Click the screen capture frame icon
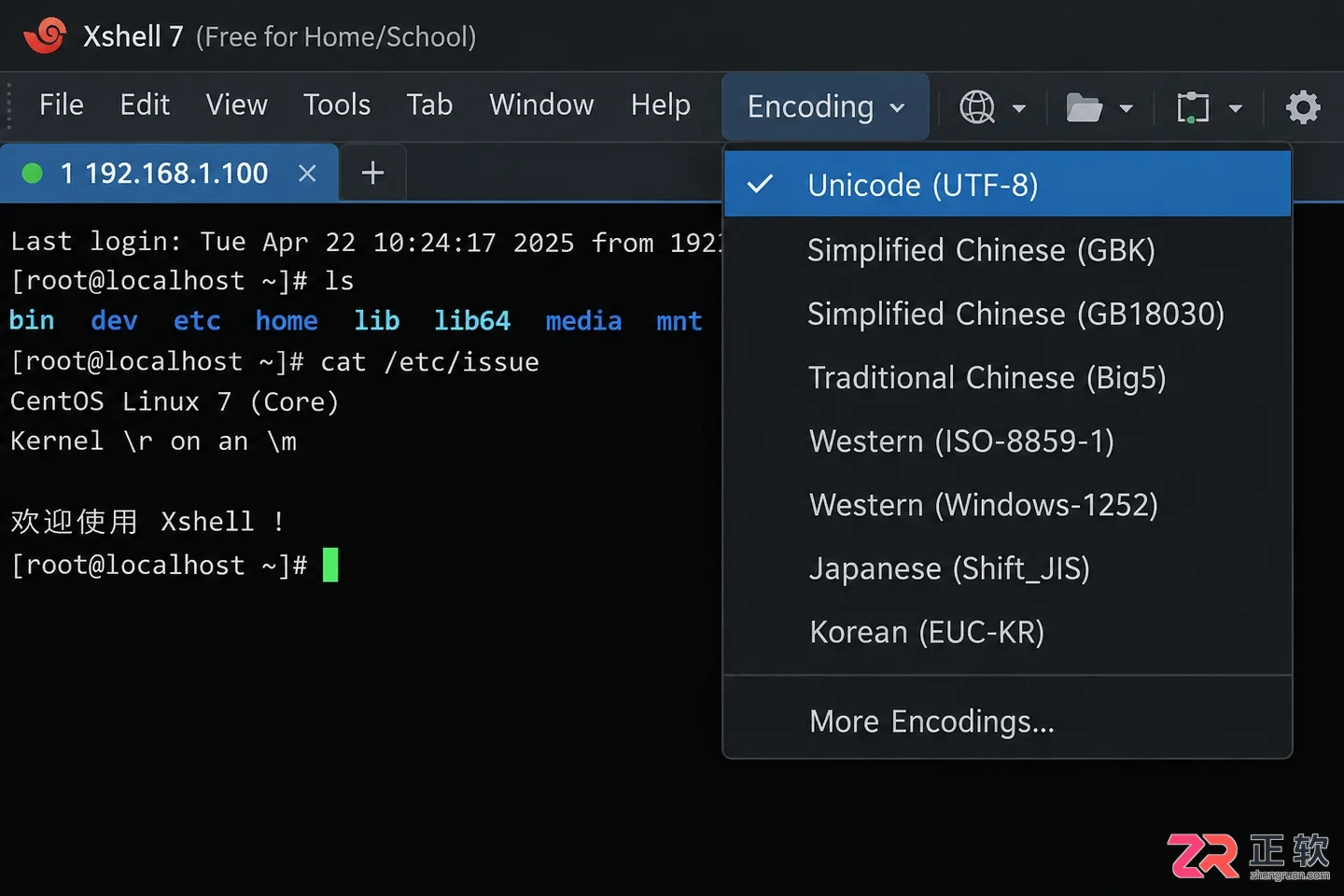The image size is (1344, 896). point(1192,107)
